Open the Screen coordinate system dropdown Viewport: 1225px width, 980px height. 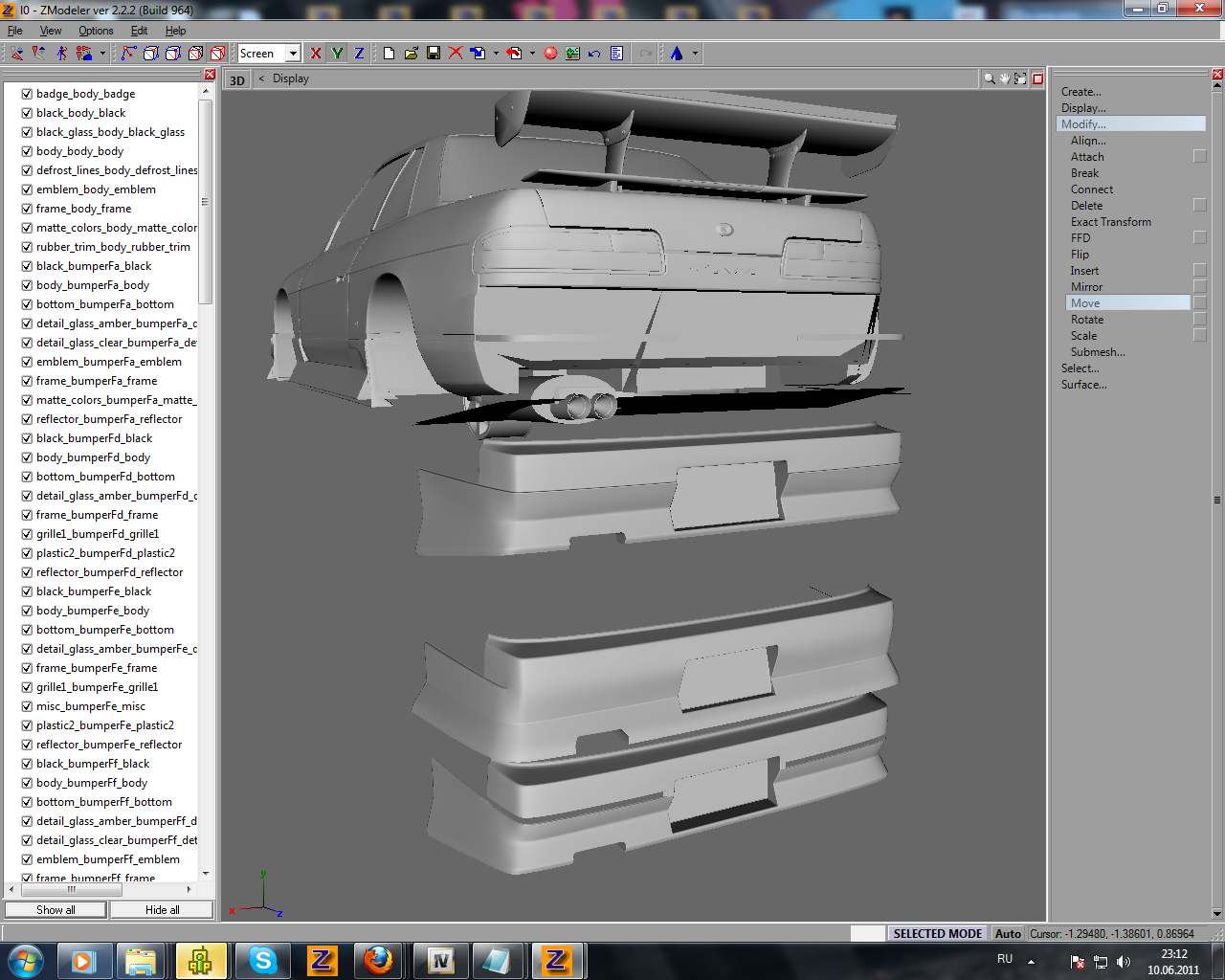click(293, 54)
